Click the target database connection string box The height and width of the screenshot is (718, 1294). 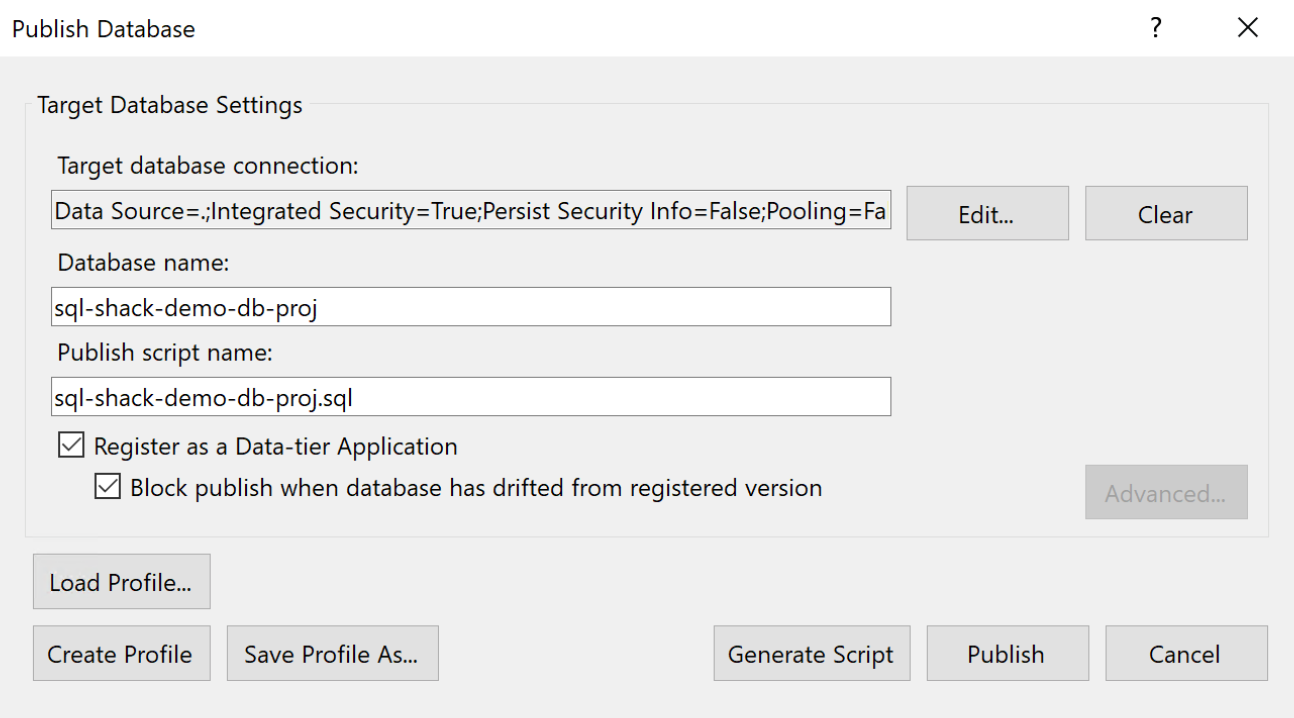click(x=470, y=210)
